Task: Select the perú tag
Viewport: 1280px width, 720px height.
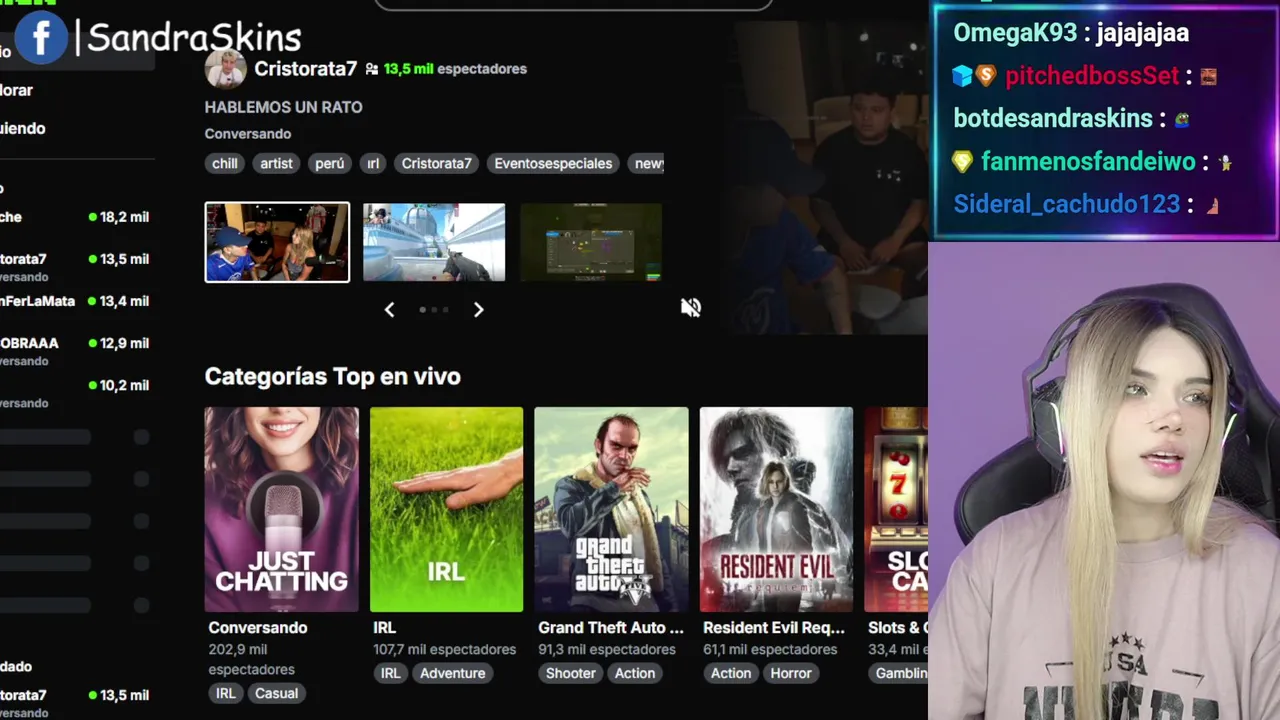Action: pyautogui.click(x=329, y=163)
